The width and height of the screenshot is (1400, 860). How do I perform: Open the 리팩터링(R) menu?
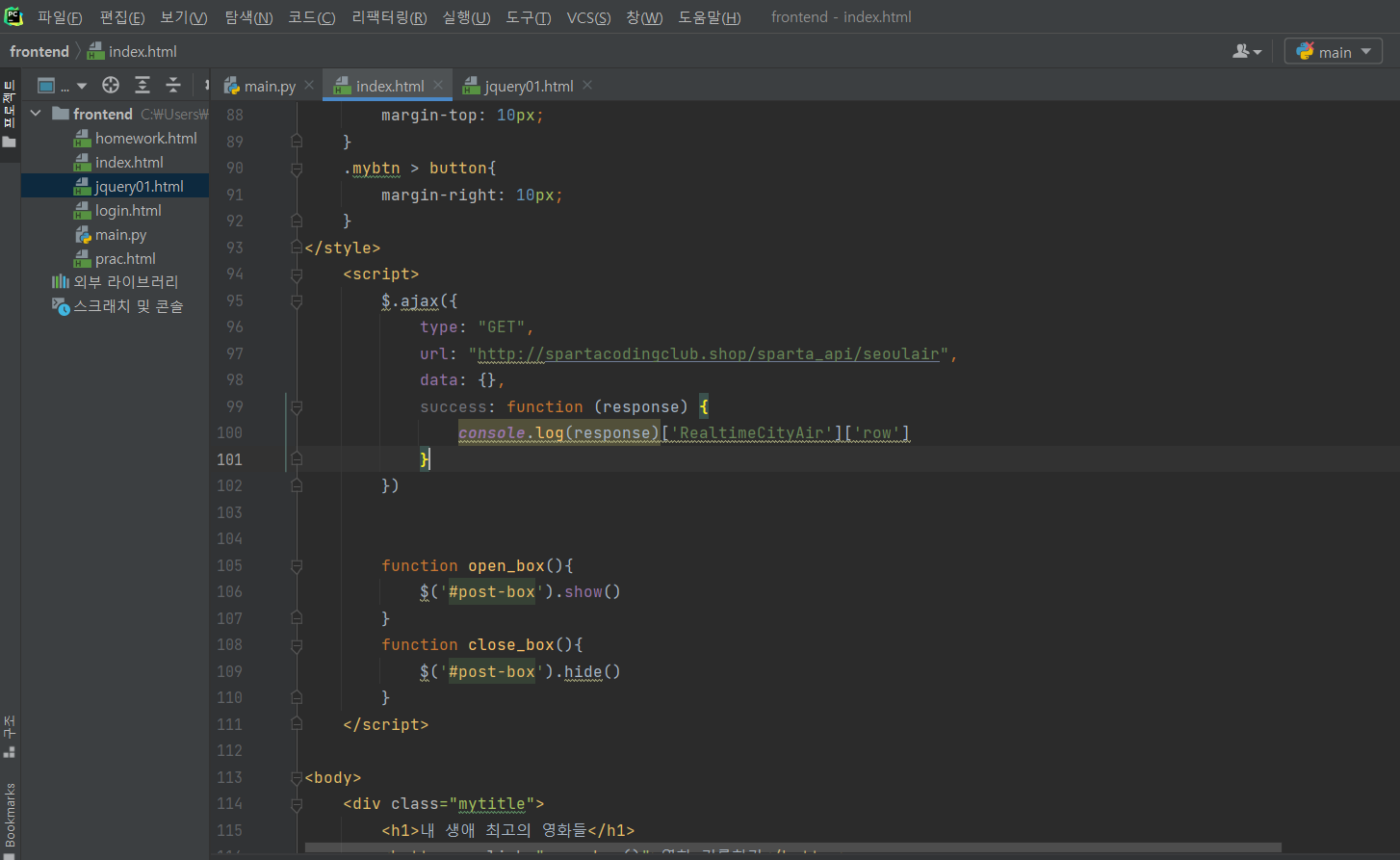click(x=389, y=17)
